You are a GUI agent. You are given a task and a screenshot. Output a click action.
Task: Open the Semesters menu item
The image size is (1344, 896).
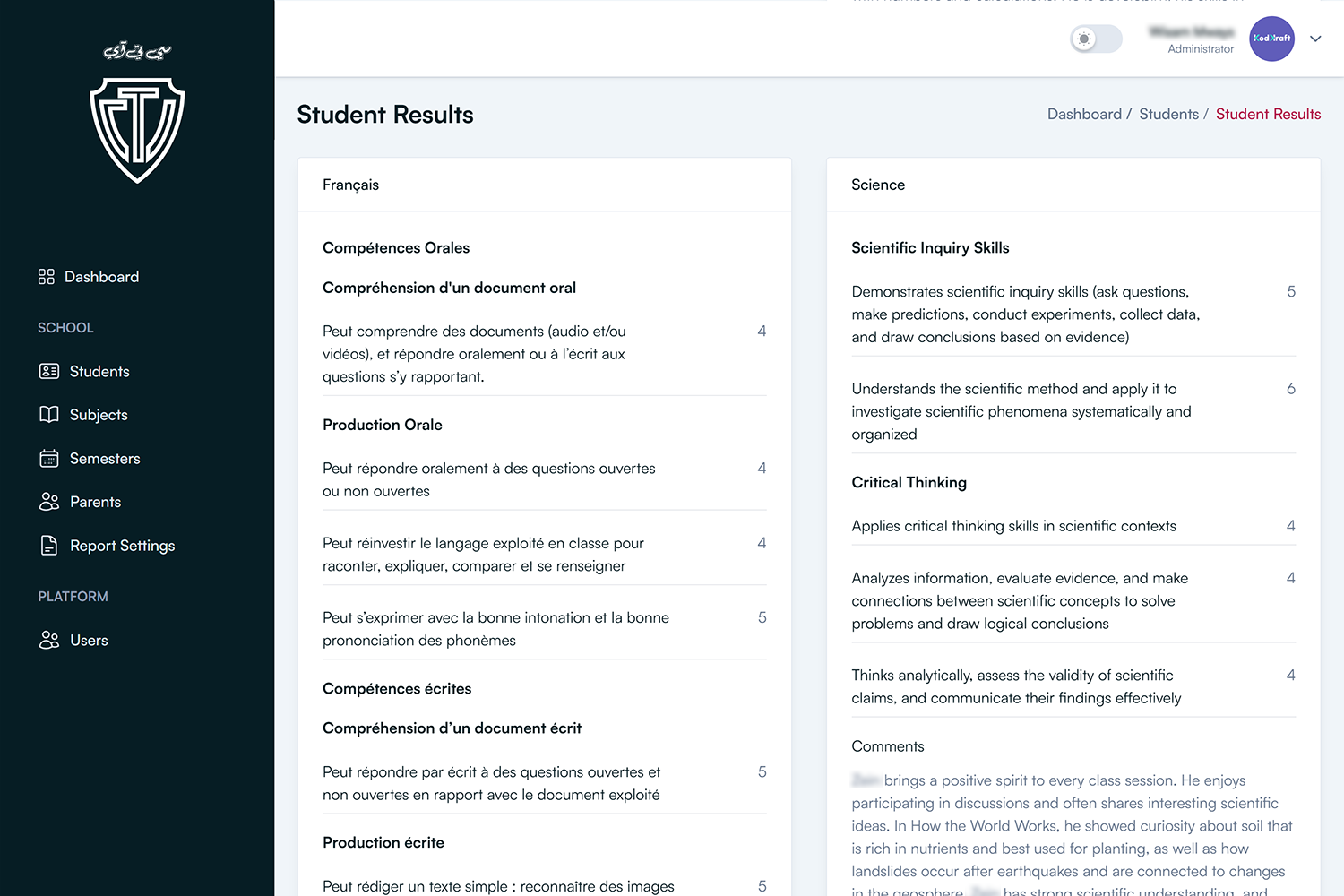pos(105,459)
